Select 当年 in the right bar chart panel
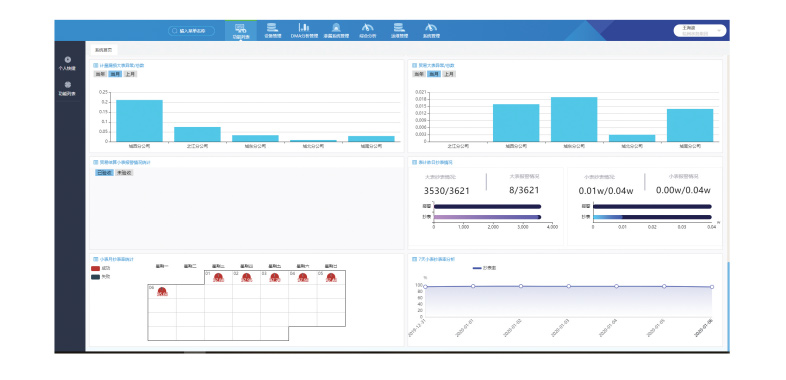The image size is (786, 380). [419, 74]
